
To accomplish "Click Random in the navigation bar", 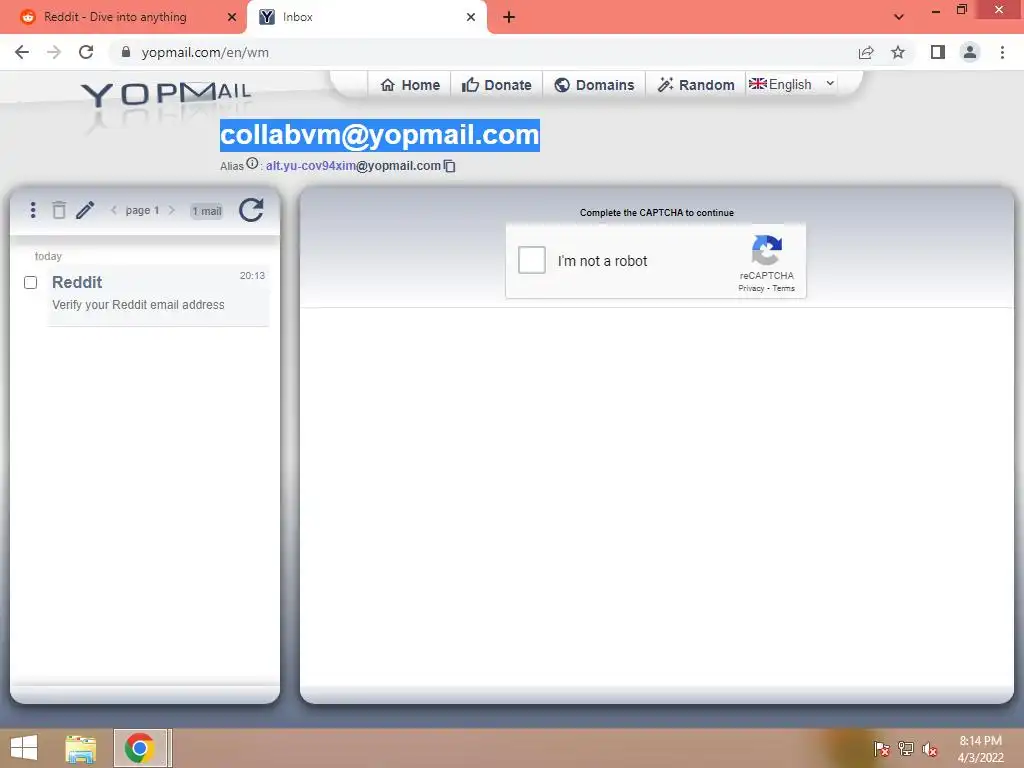I will (696, 85).
